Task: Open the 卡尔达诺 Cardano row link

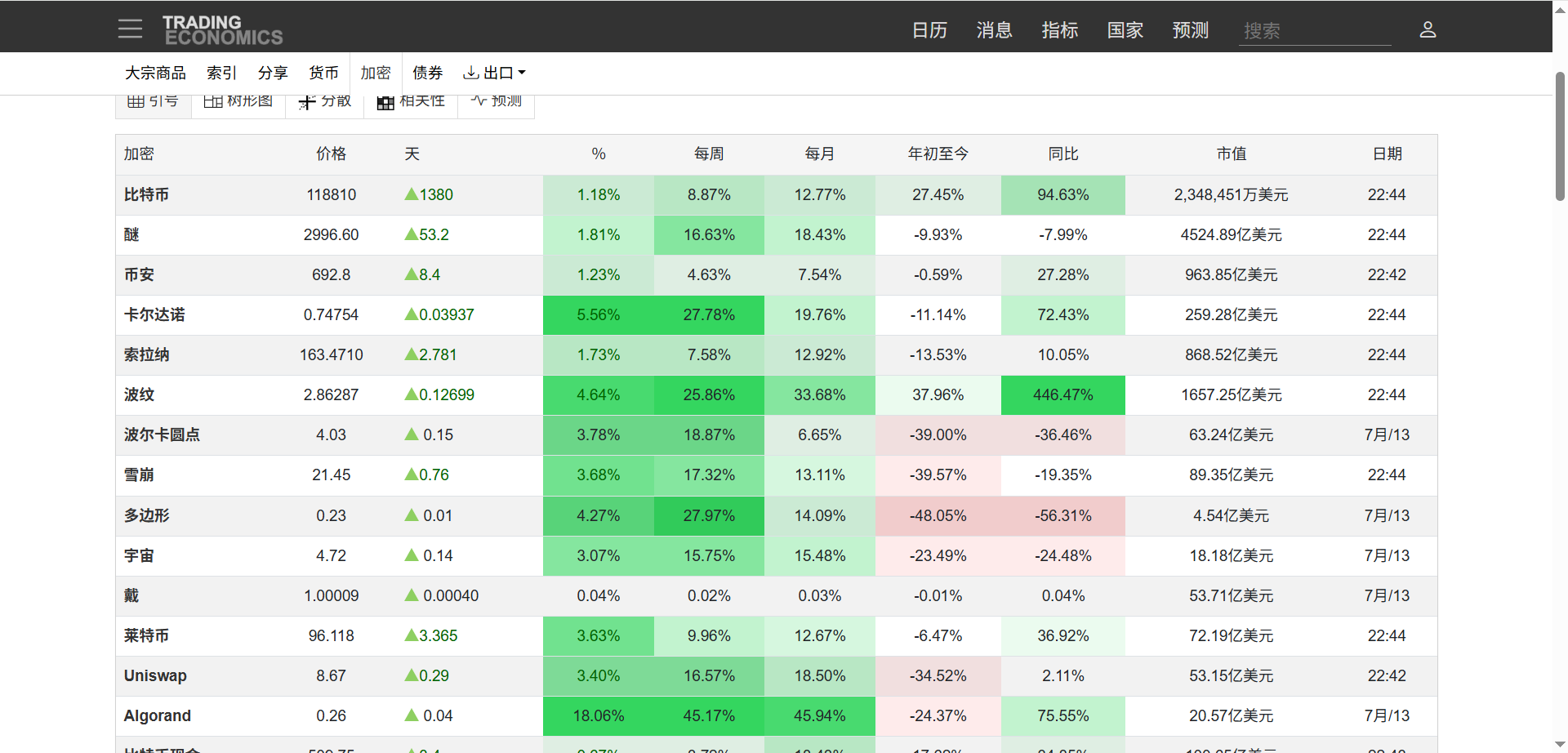Action: pyautogui.click(x=154, y=314)
